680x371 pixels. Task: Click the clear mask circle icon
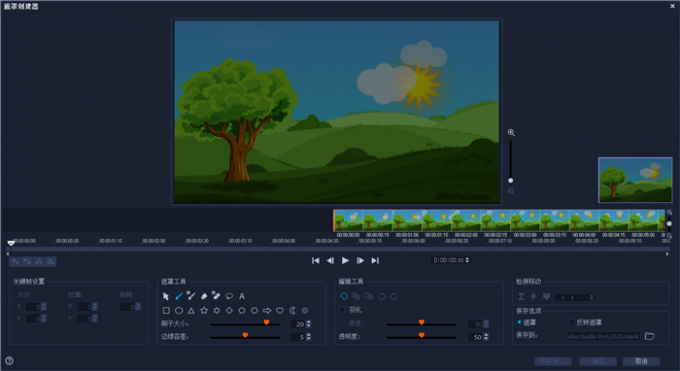(305, 311)
